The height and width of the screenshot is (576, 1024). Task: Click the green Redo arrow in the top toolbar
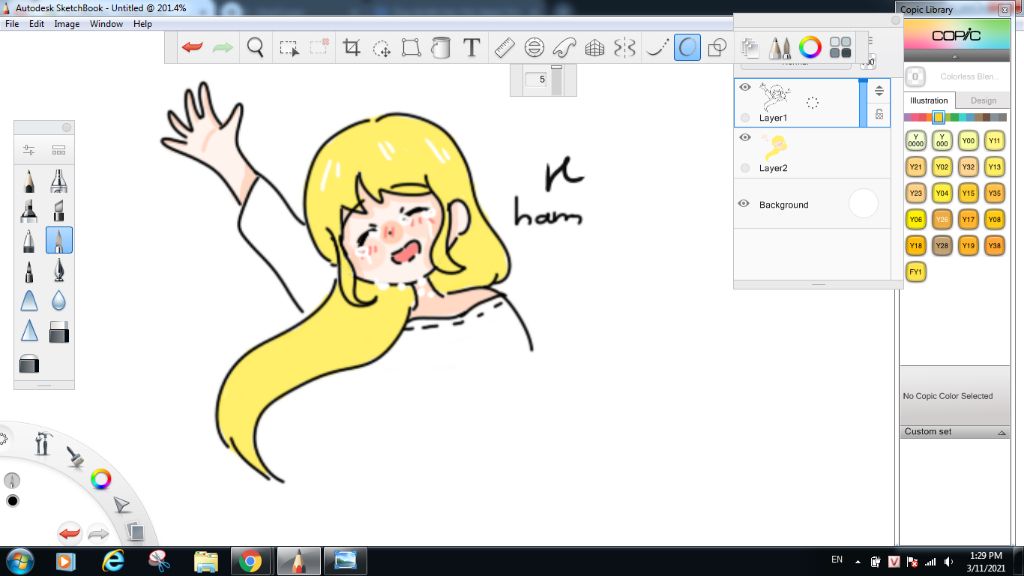[223, 47]
